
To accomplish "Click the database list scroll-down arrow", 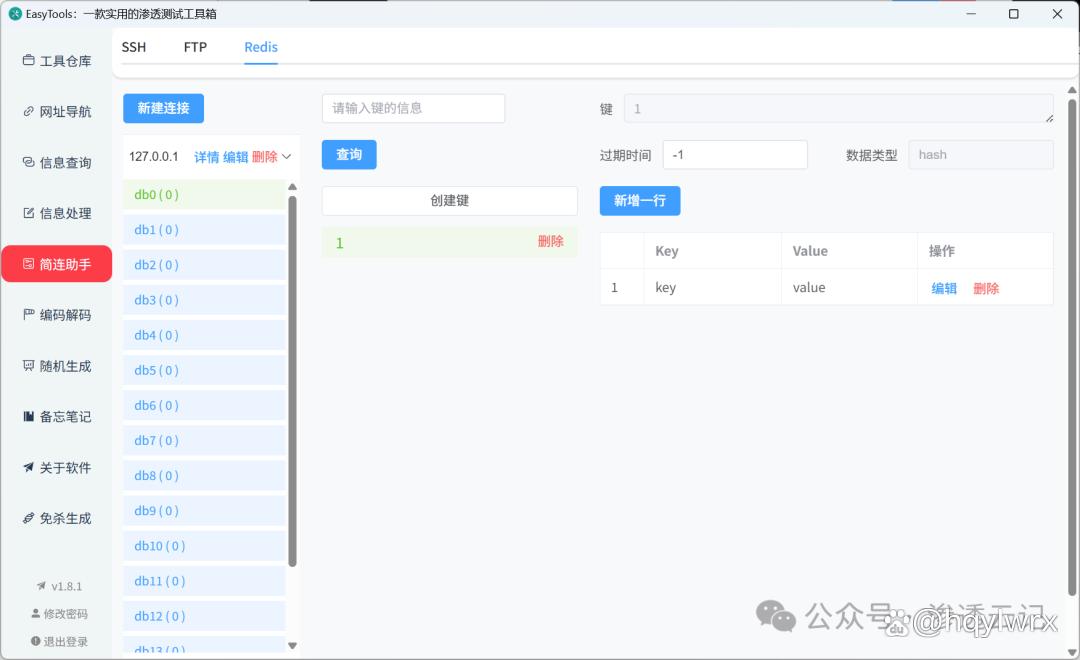I will pyautogui.click(x=292, y=646).
